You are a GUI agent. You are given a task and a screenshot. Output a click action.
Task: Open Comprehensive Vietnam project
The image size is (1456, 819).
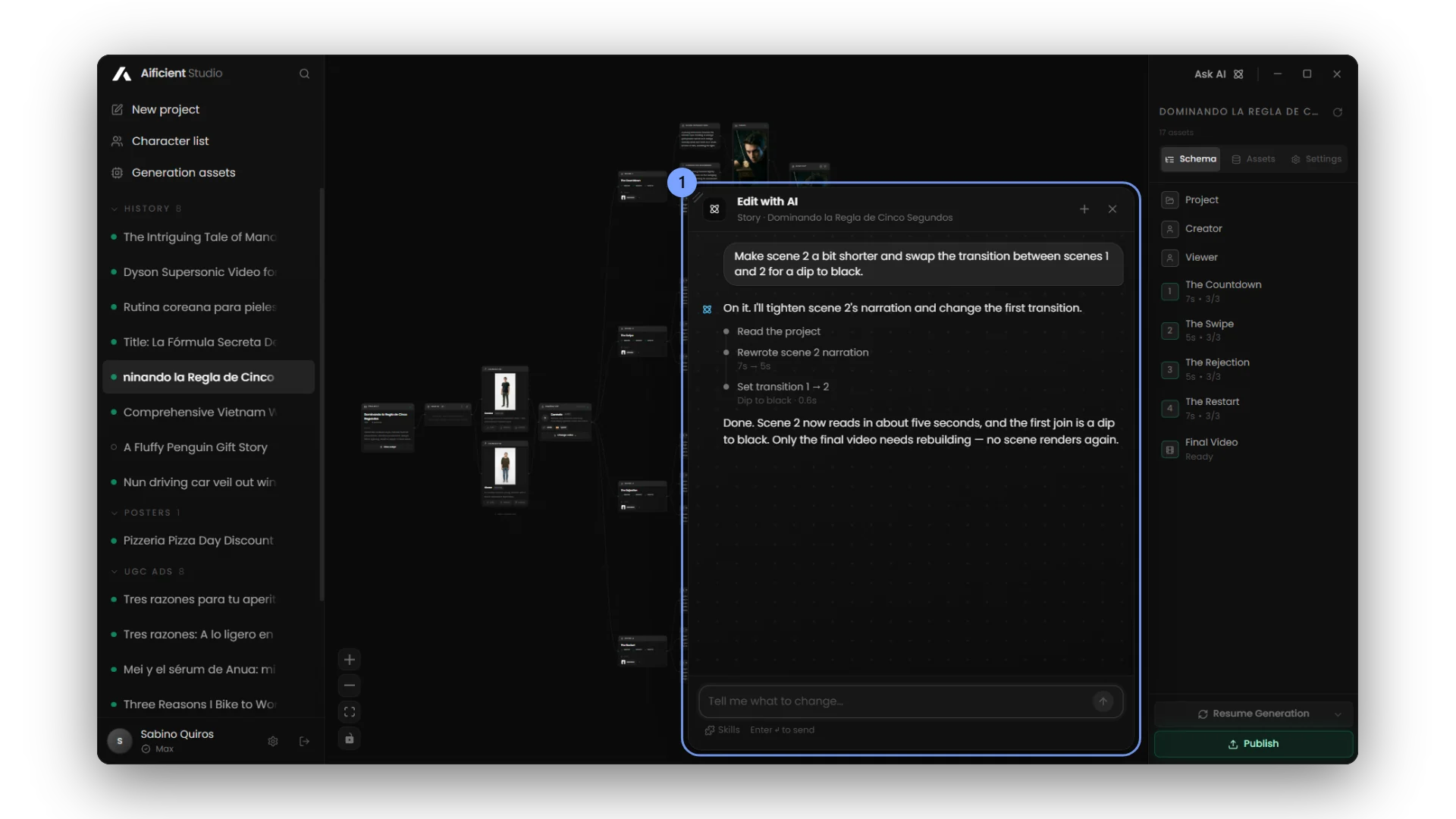coord(209,412)
